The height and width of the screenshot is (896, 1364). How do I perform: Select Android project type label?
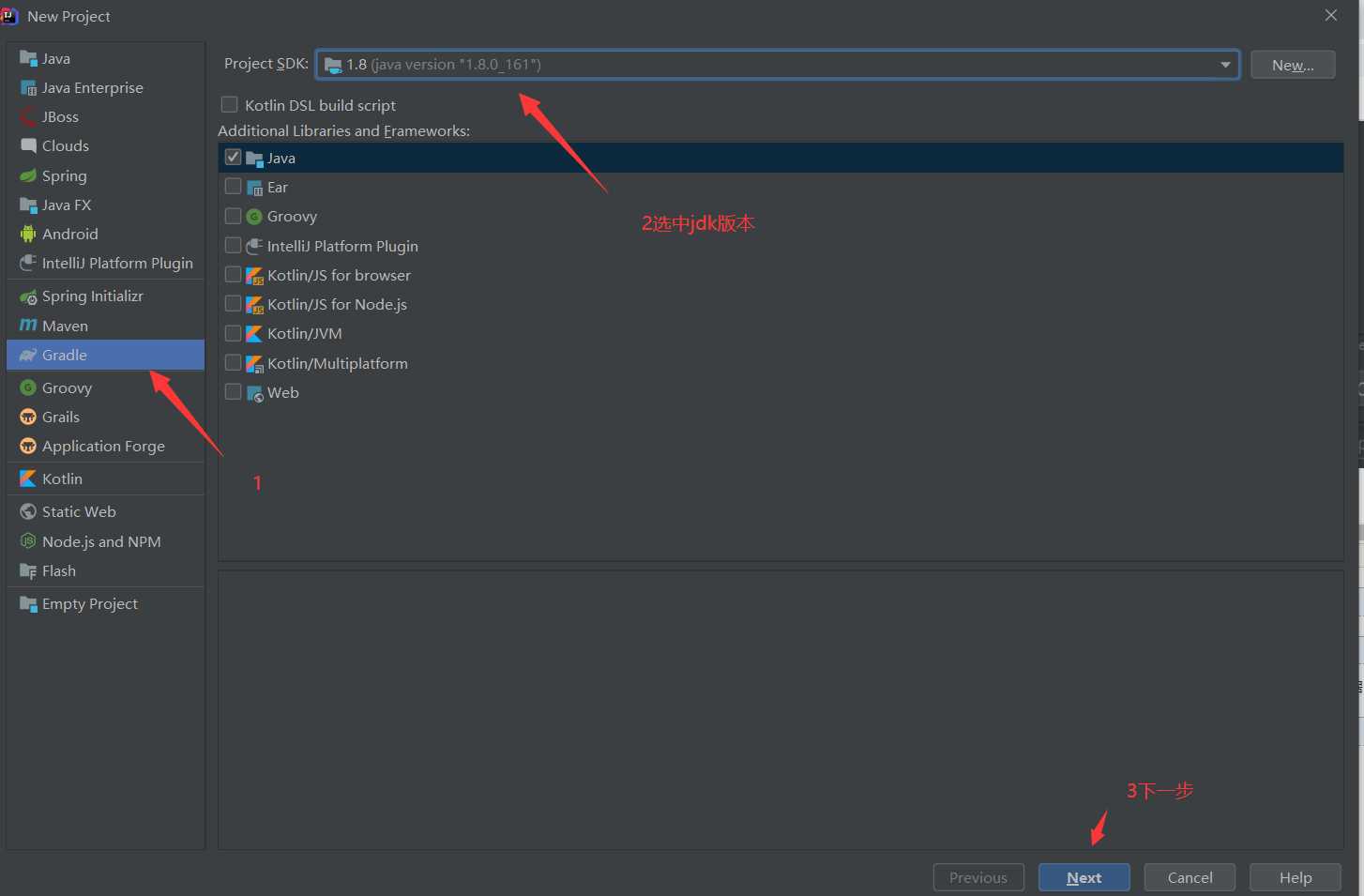(70, 234)
